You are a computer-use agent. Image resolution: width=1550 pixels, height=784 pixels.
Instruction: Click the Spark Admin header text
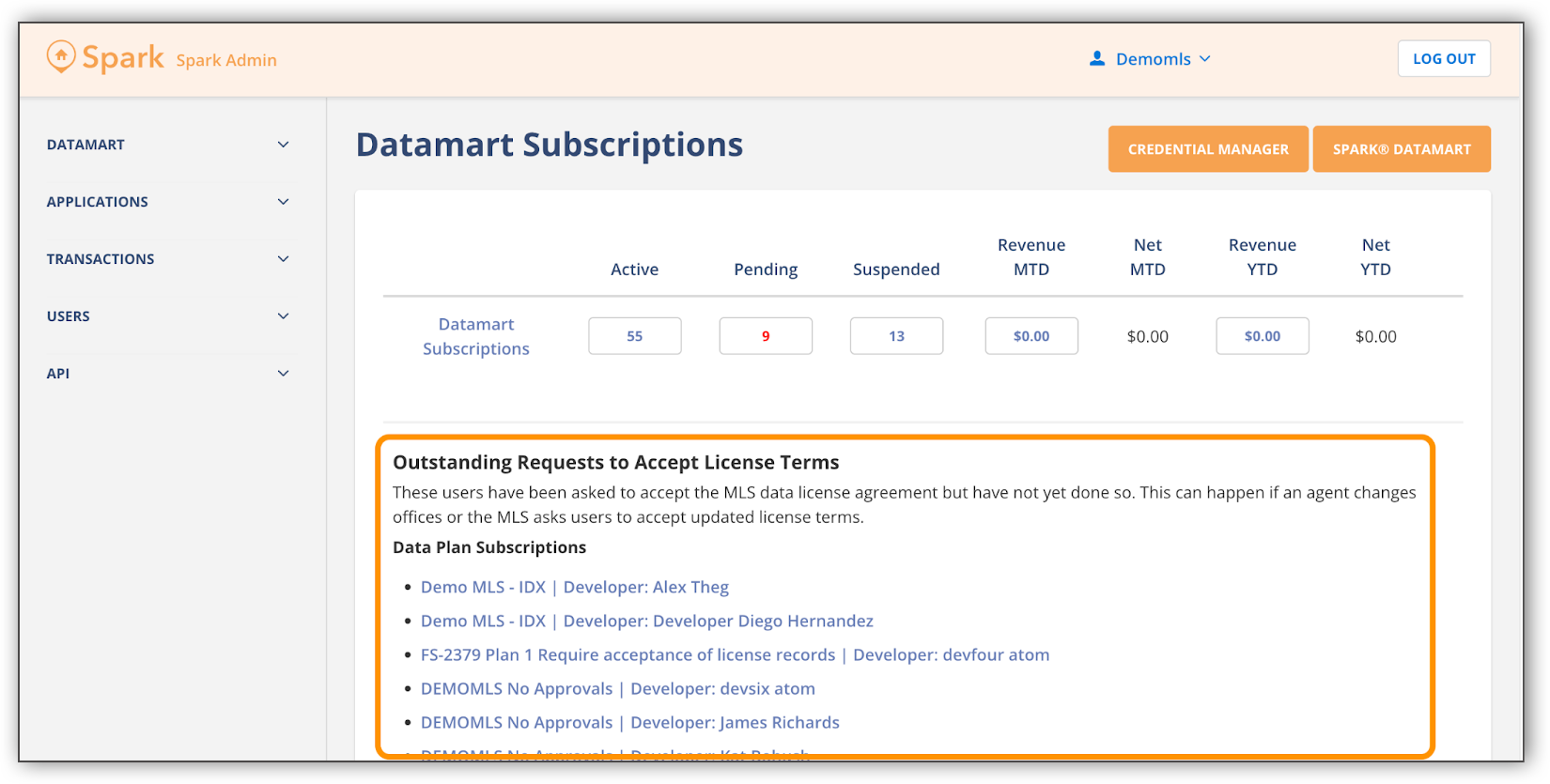[x=226, y=60]
